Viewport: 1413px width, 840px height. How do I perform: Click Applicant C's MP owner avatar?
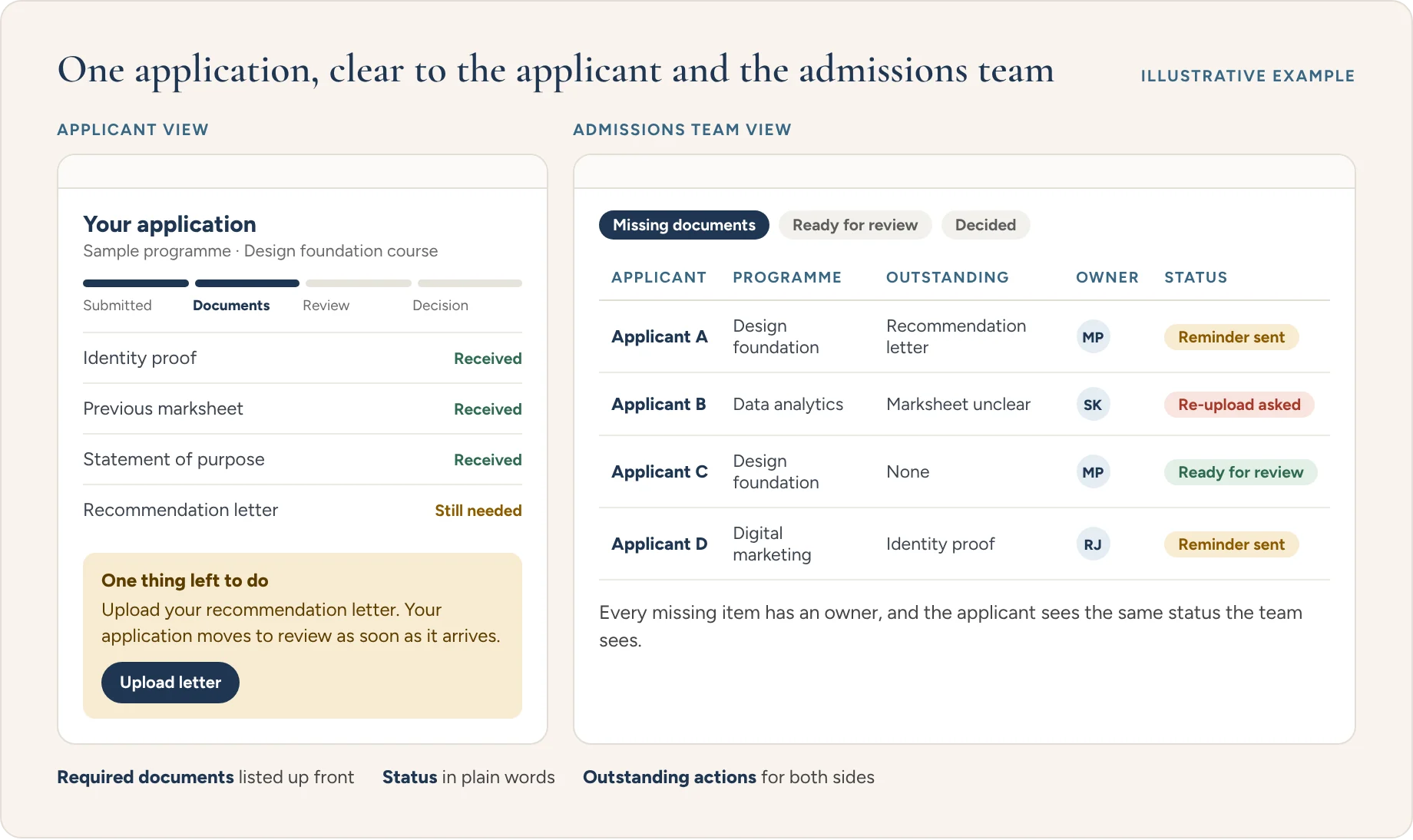click(1093, 472)
